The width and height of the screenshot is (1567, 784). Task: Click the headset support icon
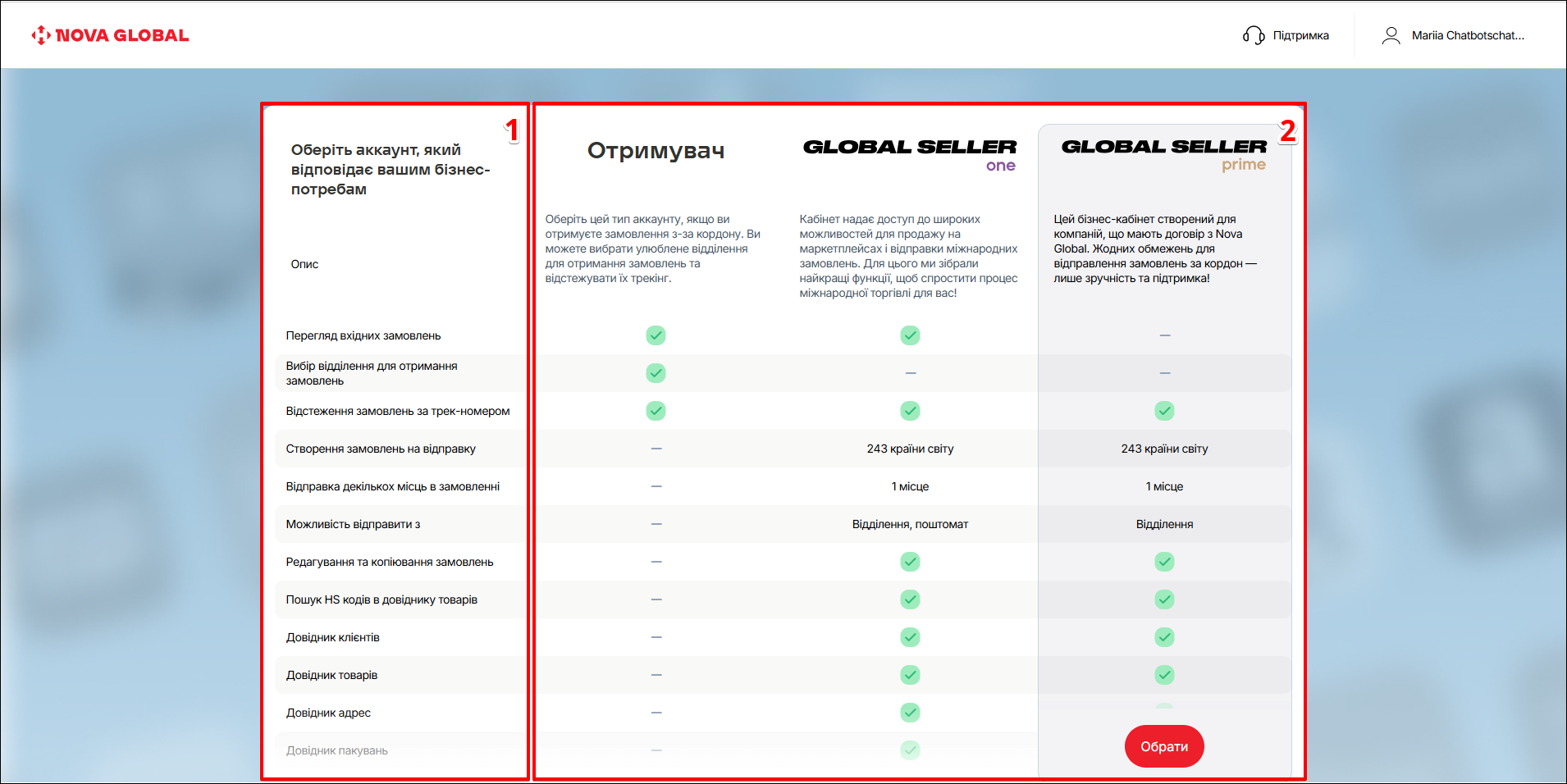click(1253, 35)
